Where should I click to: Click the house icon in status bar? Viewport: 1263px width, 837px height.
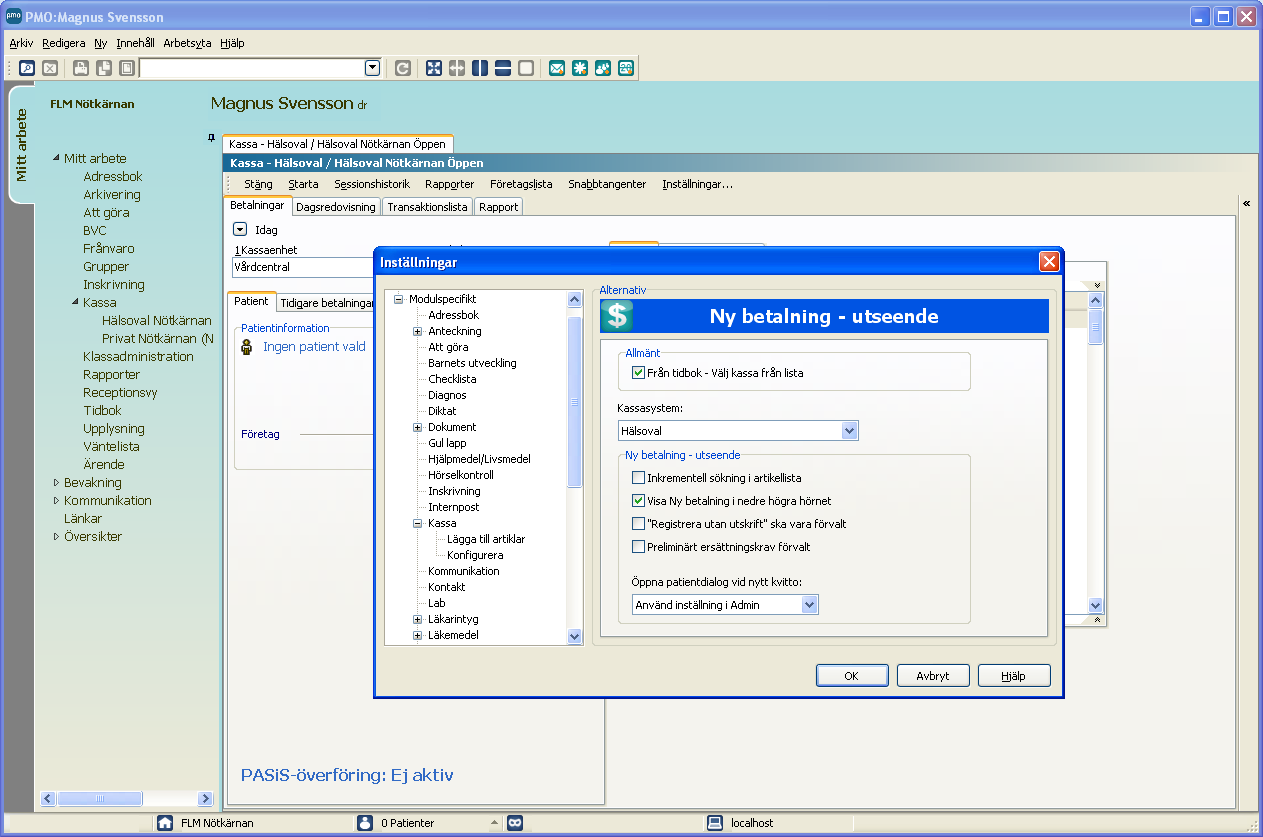tap(165, 823)
